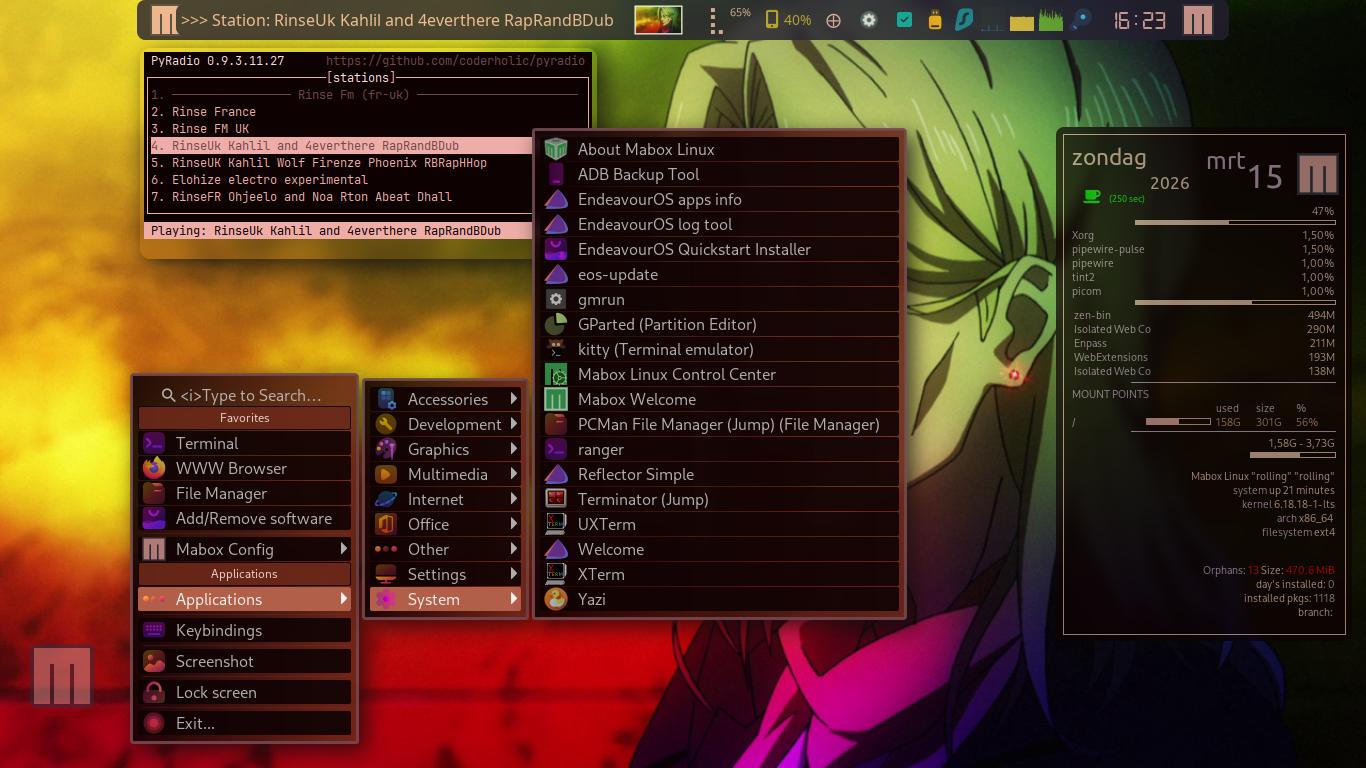1366x768 pixels.
Task: Click the Yazi file manager icon
Action: 556,599
